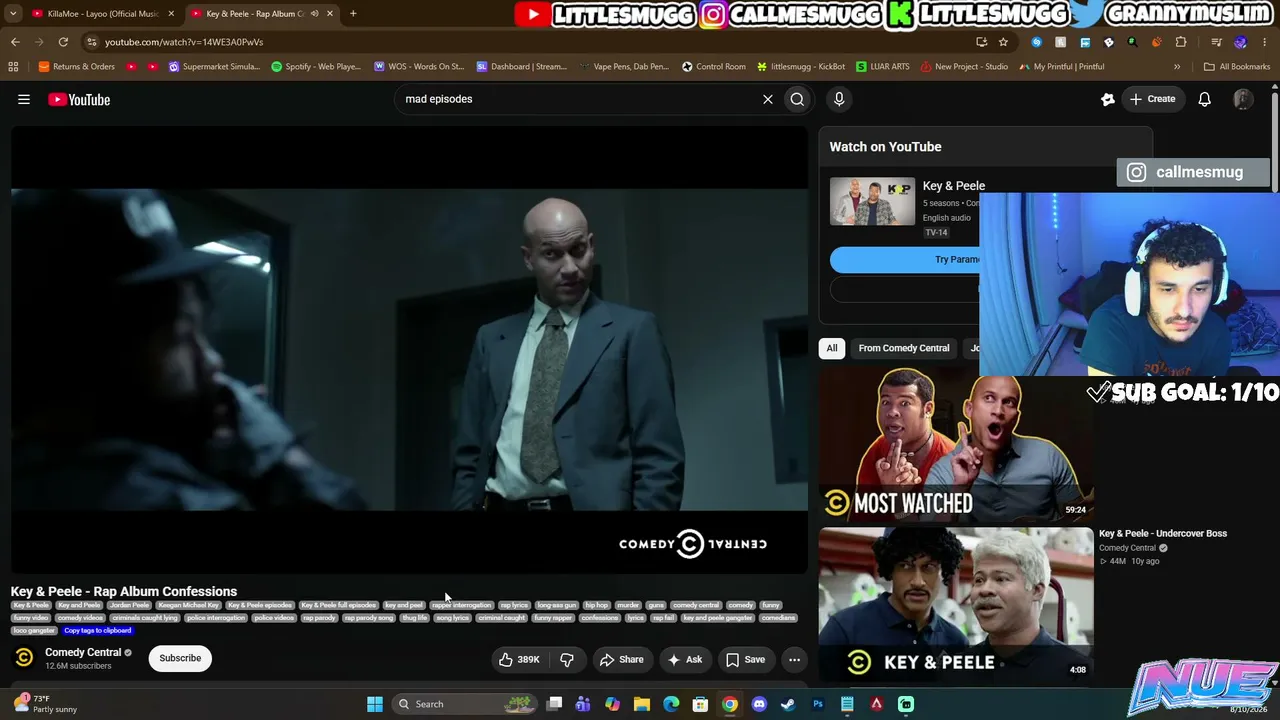The height and width of the screenshot is (720, 1280).
Task: Open the Control Room bookmark
Action: [714, 67]
